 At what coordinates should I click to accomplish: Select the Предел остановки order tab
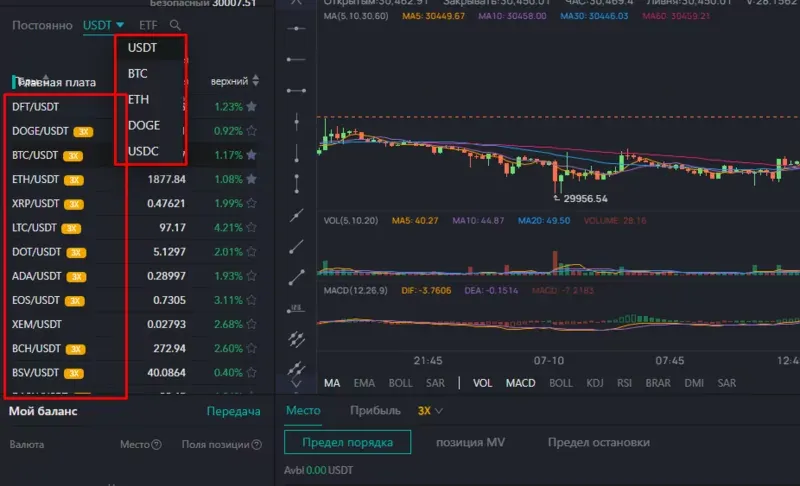pyautogui.click(x=599, y=442)
